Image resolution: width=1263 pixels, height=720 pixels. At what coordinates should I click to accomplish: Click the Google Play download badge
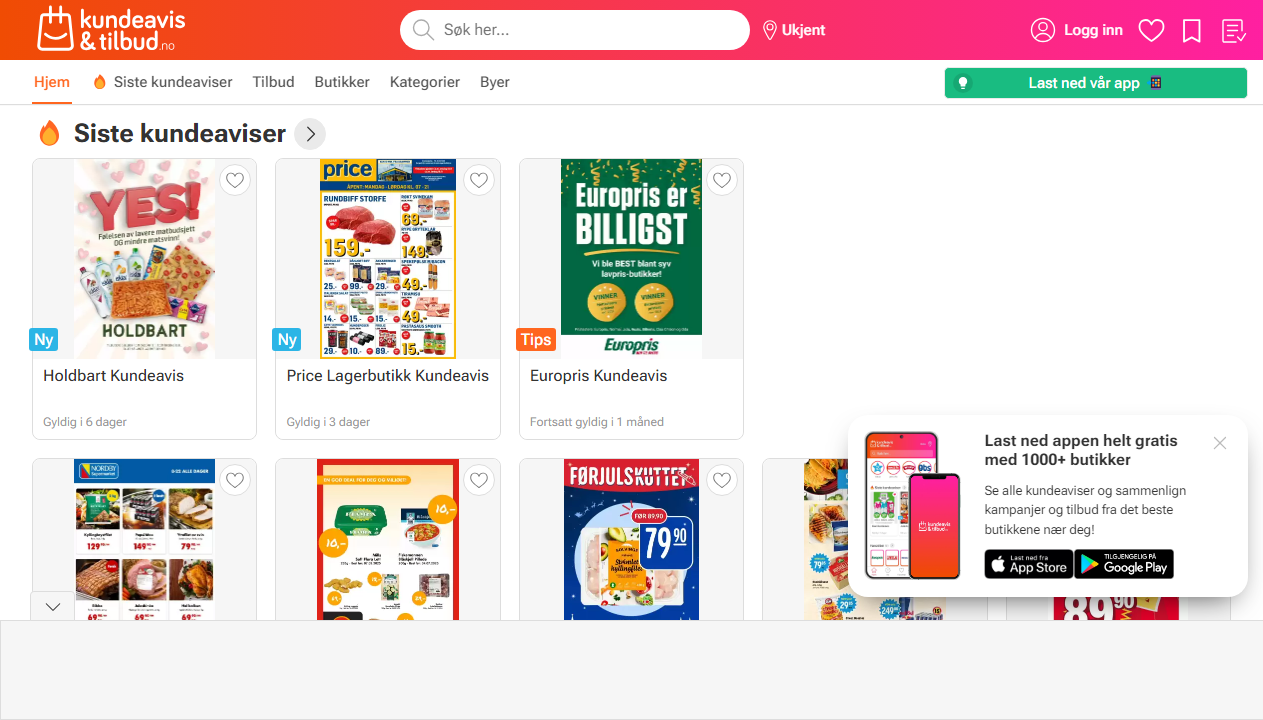point(1124,564)
